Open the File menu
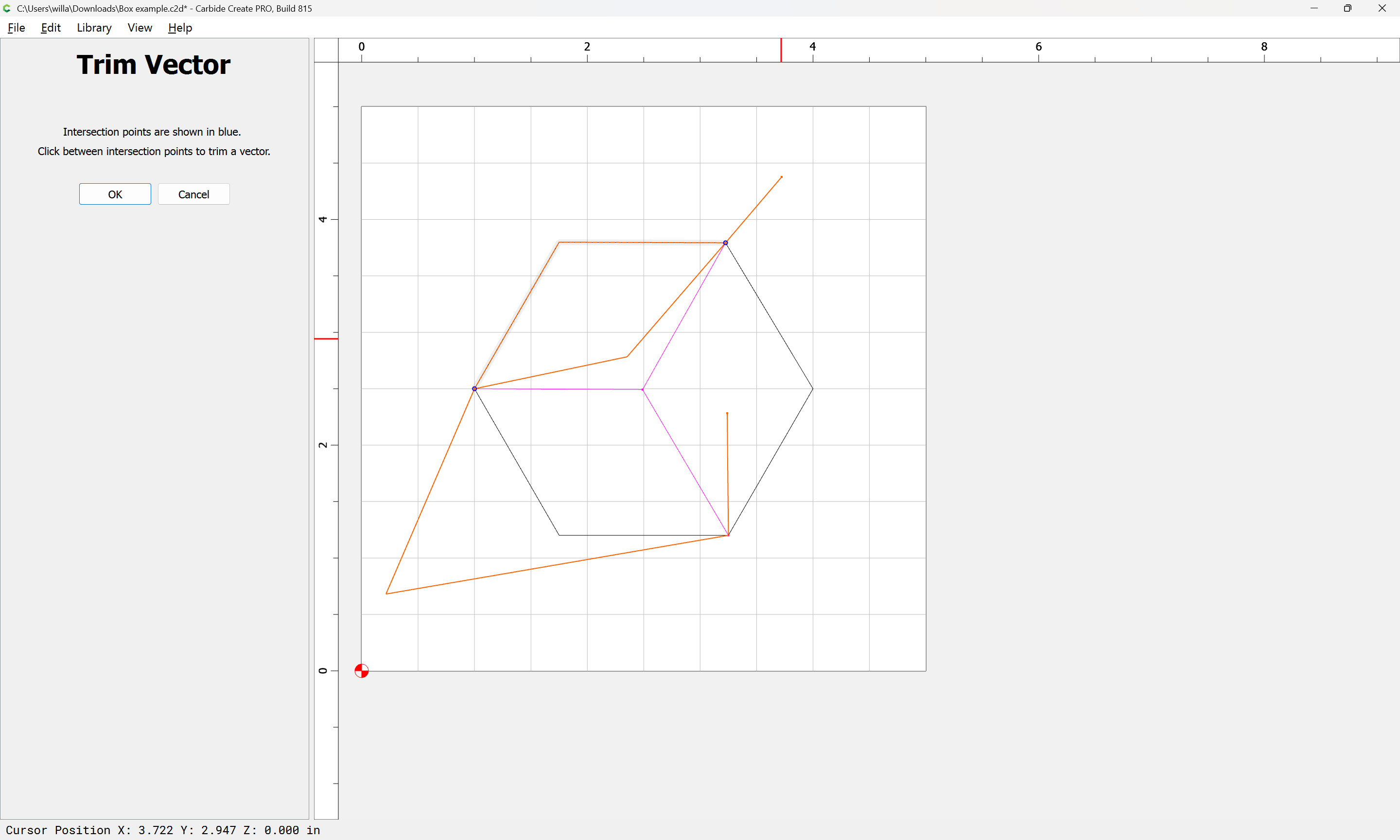The width and height of the screenshot is (1400, 840). [x=17, y=28]
